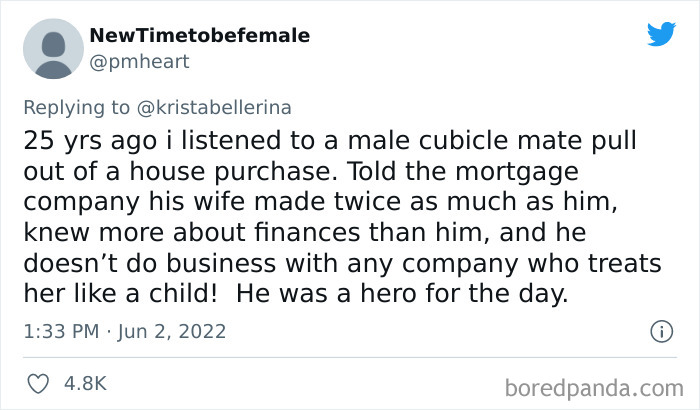This screenshot has height=410, width=700.
Task: Open the @pmheart handle
Action: [x=139, y=61]
